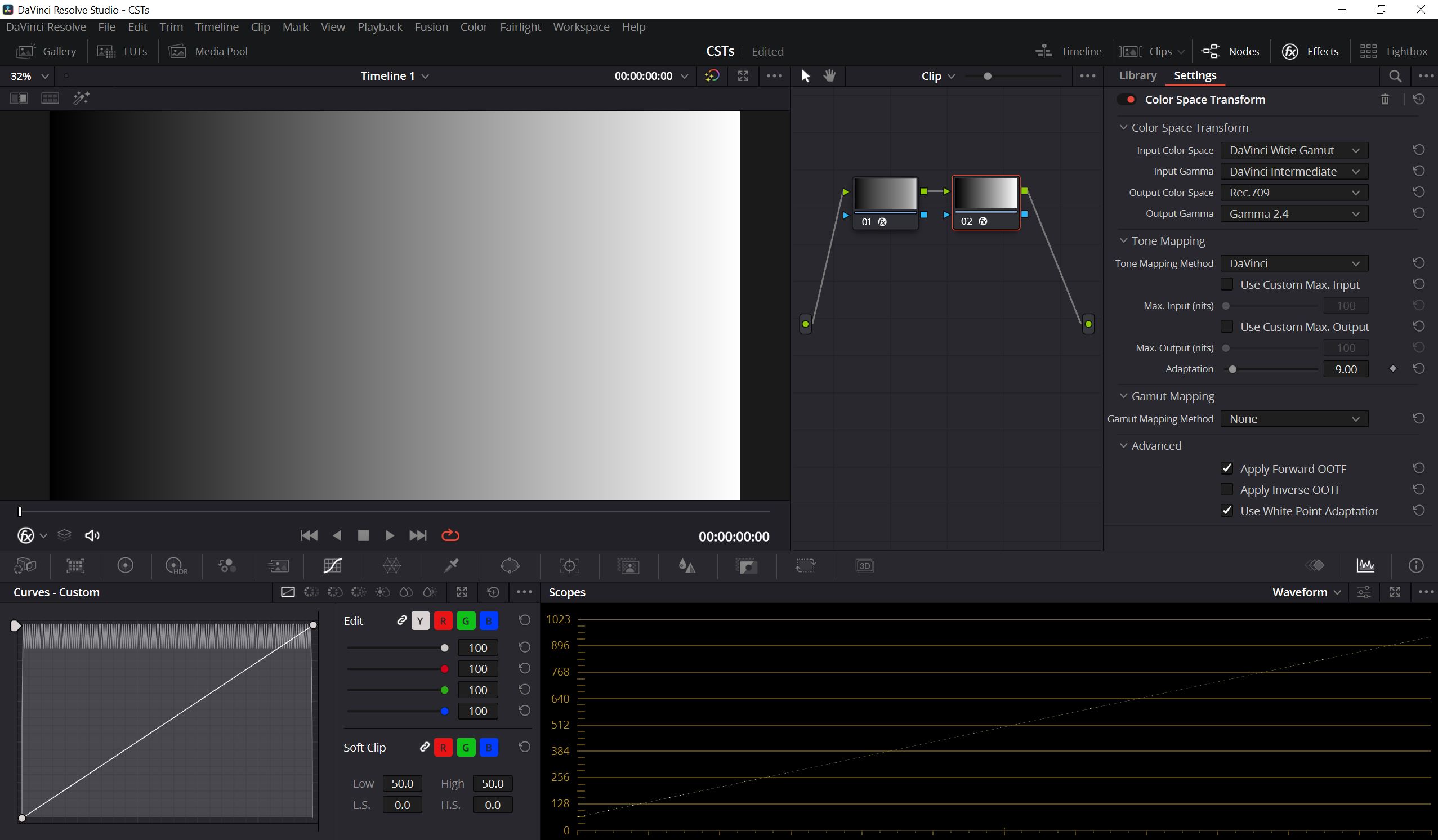The image size is (1438, 840).
Task: Open the Input Gamma dropdown
Action: 1294,171
